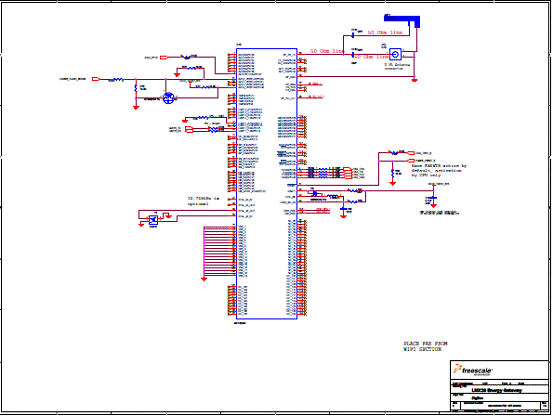This screenshot has height=416, width=553.
Task: Click the Freescale logo in title block
Action: 473,370
